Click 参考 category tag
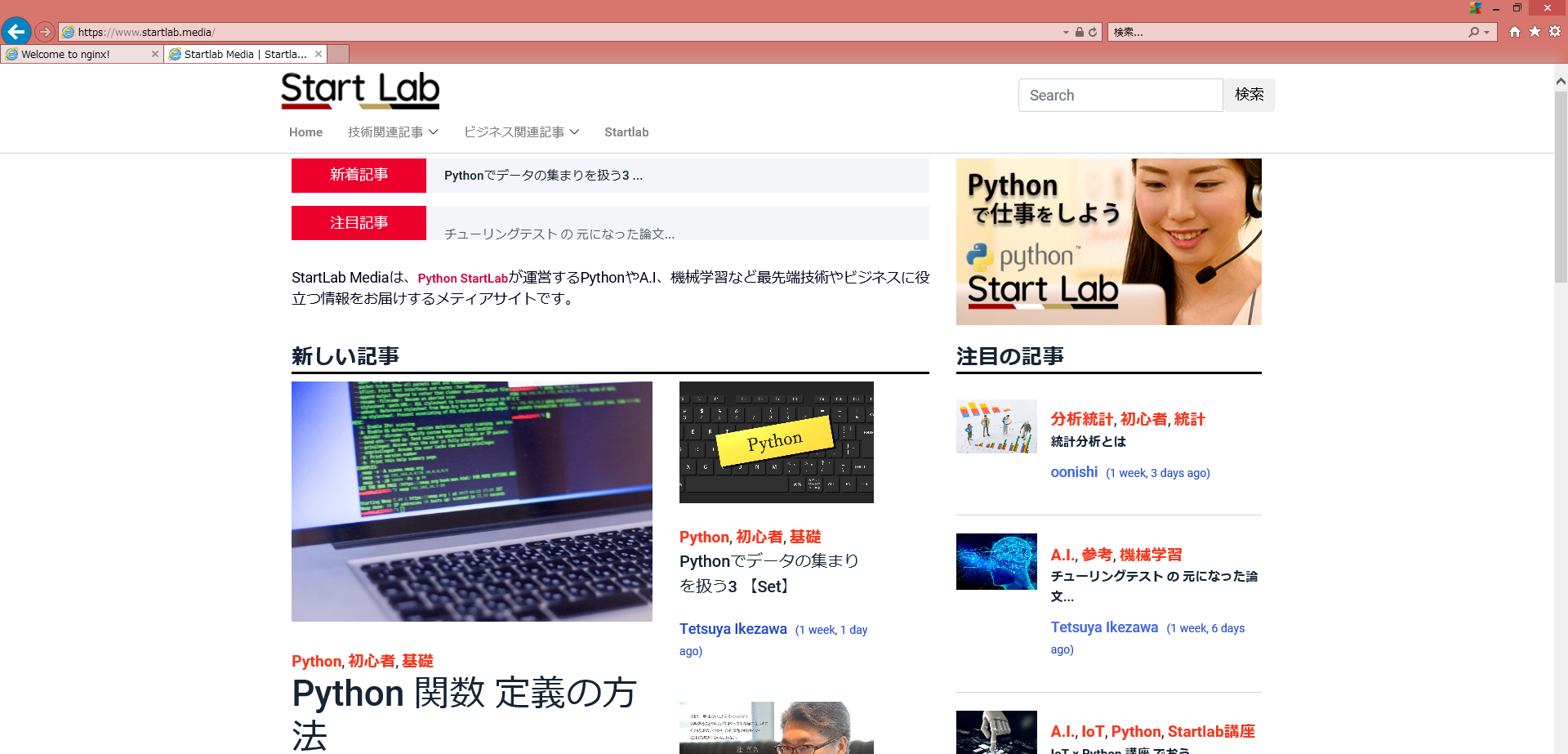Viewport: 1568px width, 754px height. point(1097,555)
